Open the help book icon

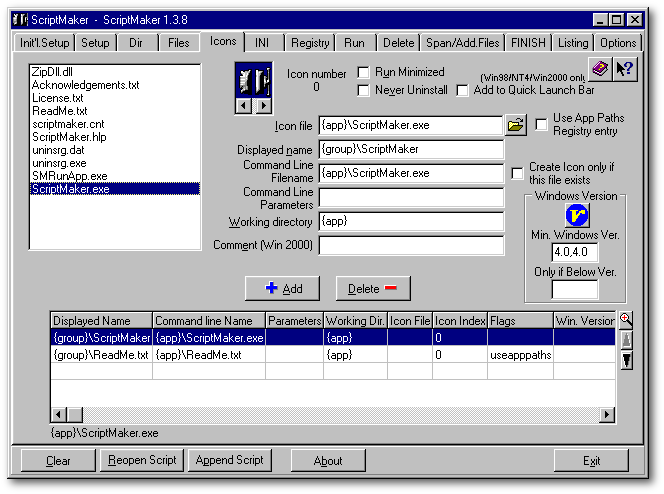pyautogui.click(x=600, y=69)
